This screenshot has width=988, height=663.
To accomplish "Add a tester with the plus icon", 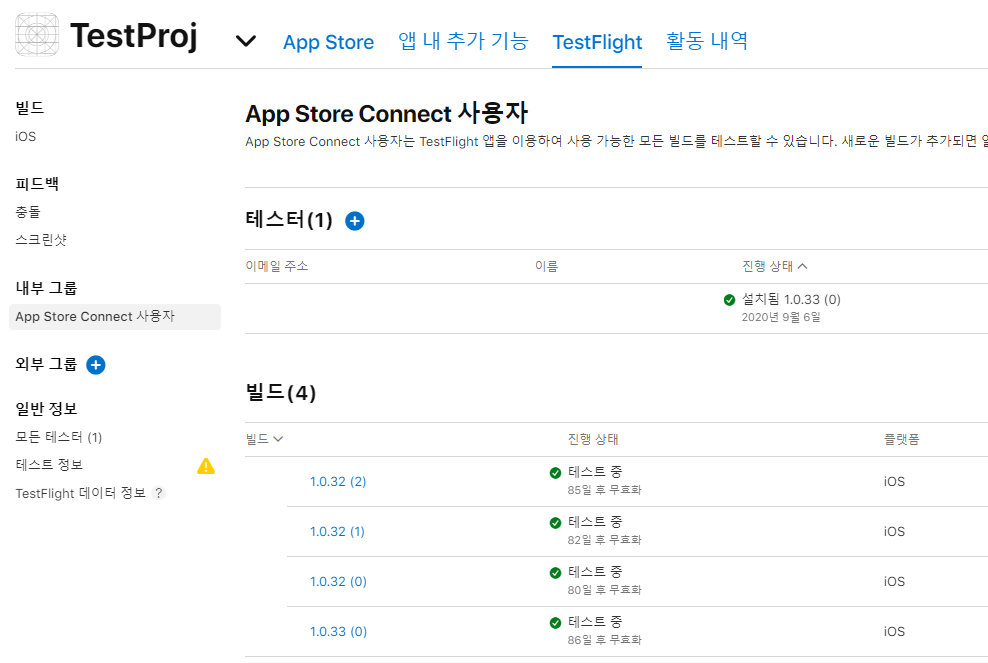I will point(355,221).
